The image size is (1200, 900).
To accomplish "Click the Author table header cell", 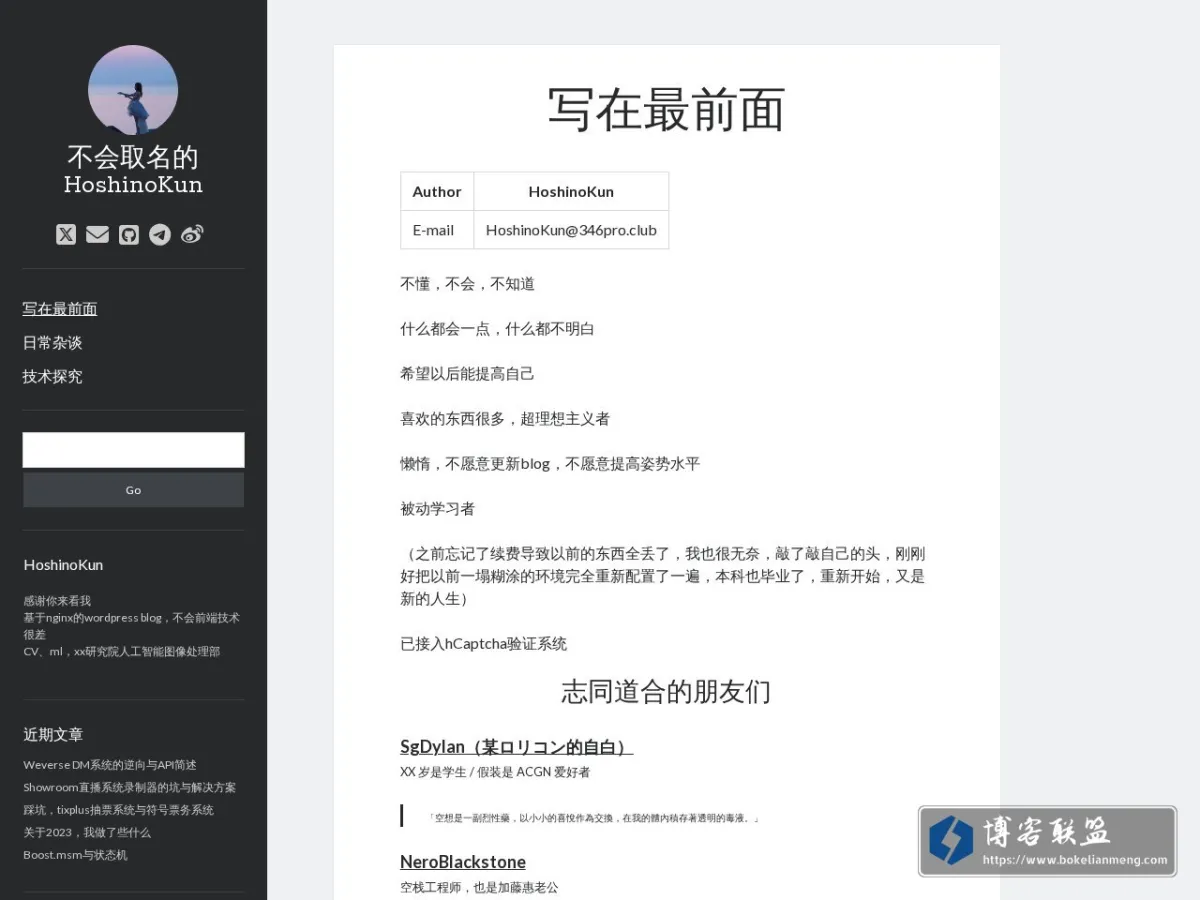I will point(437,192).
